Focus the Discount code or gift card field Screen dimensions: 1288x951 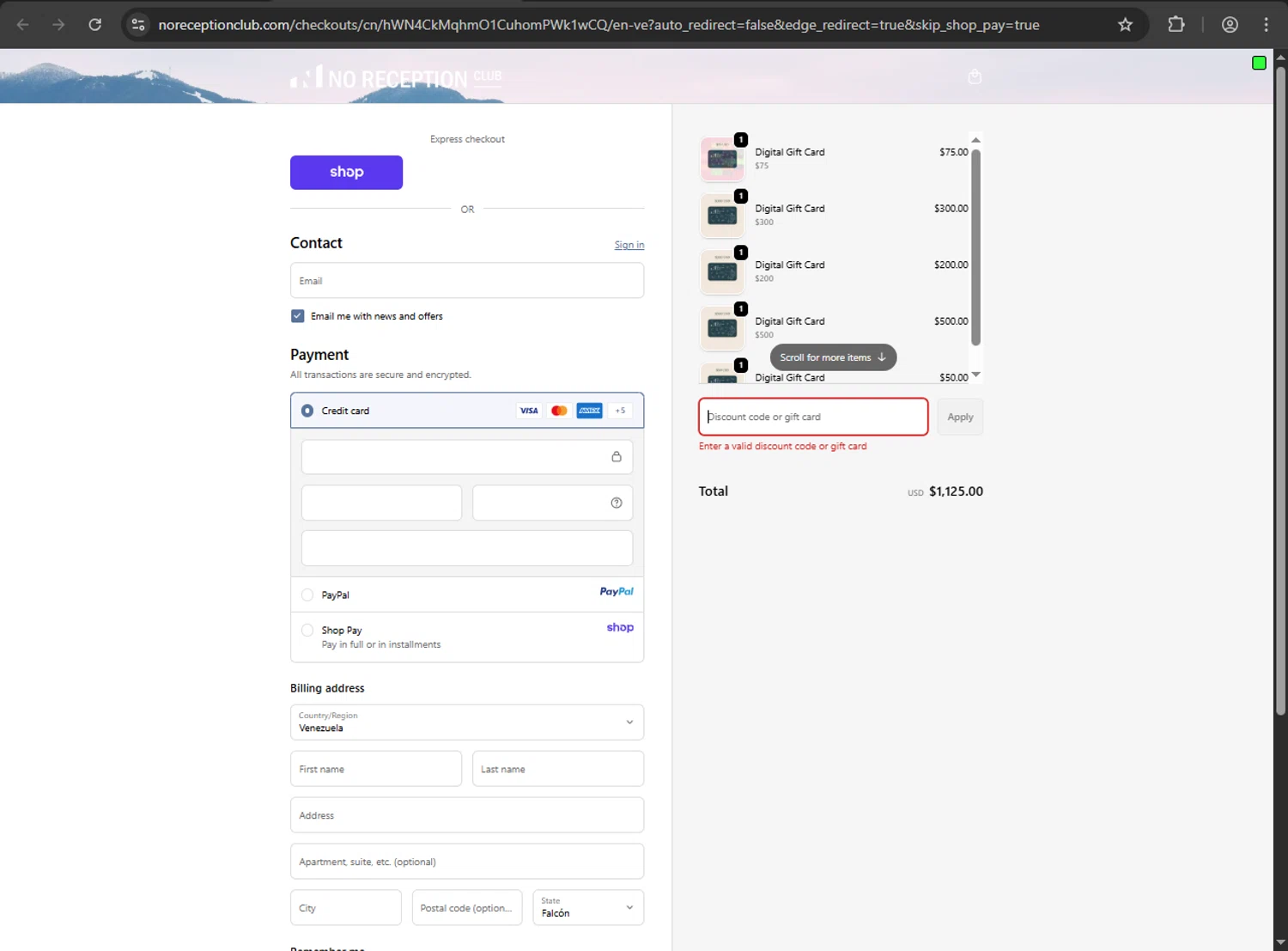click(813, 417)
